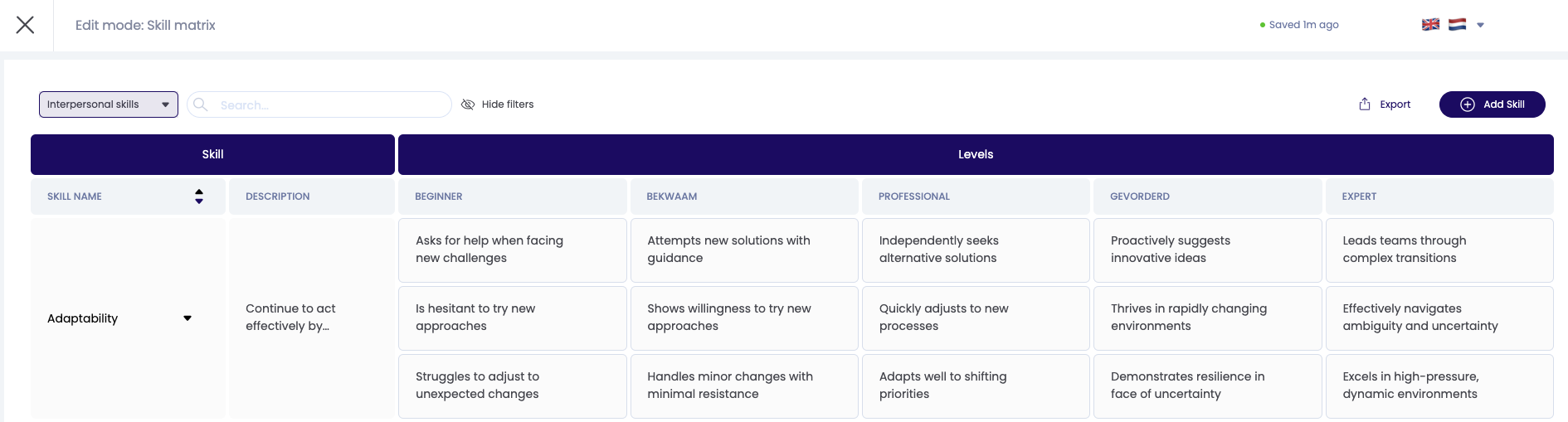Click the crossed-eye Hide filters icon
Image resolution: width=1568 pixels, height=422 pixels.
click(x=468, y=104)
